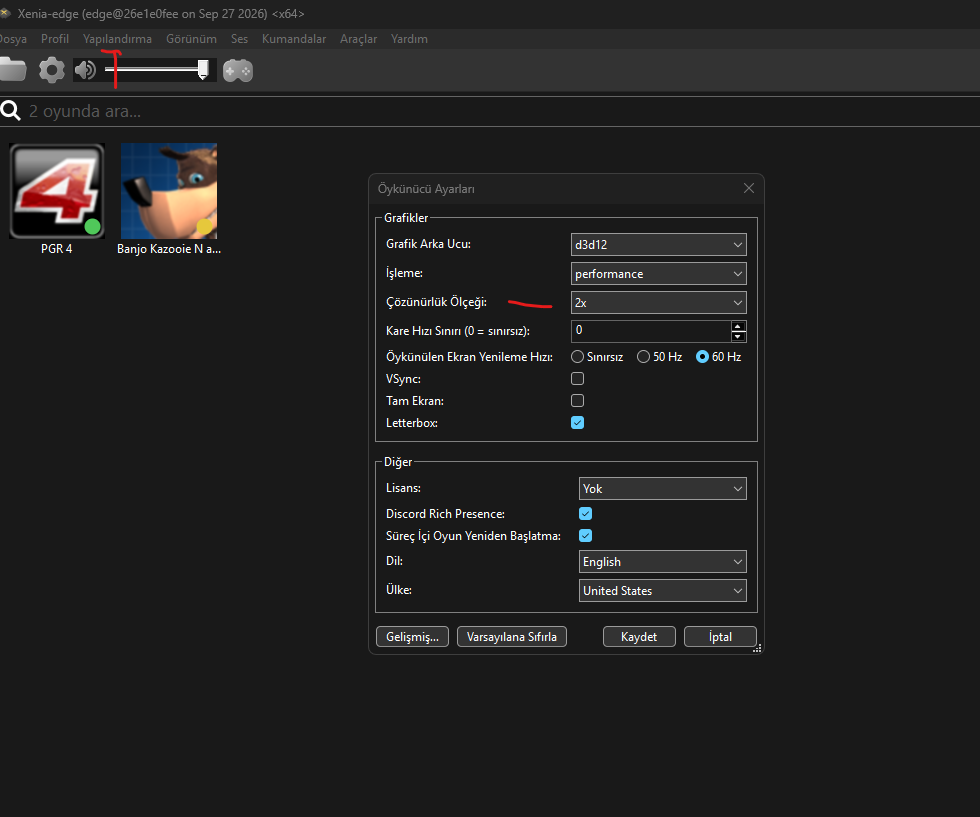Click Varsayılana Sıfırla button
This screenshot has width=980, height=817.
coord(512,637)
